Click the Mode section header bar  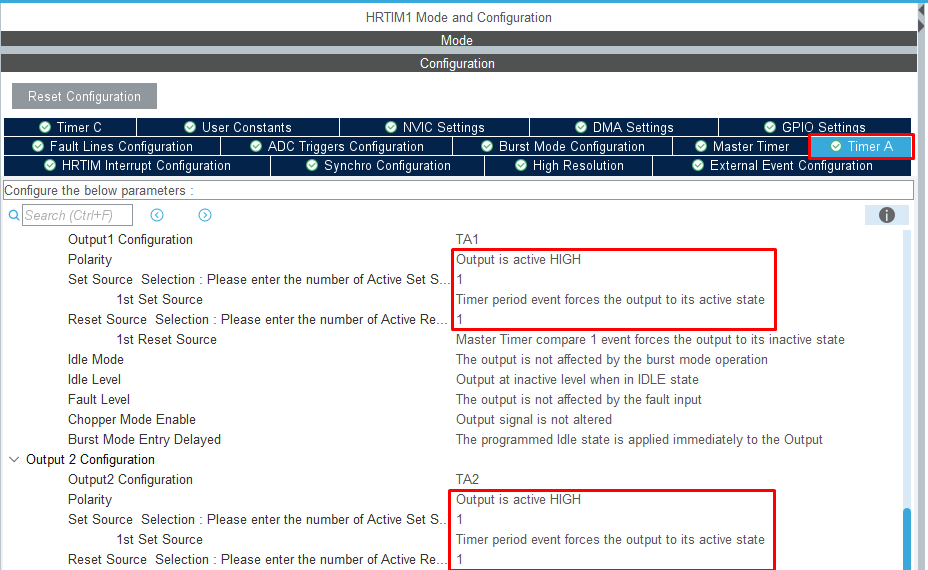pos(459,40)
